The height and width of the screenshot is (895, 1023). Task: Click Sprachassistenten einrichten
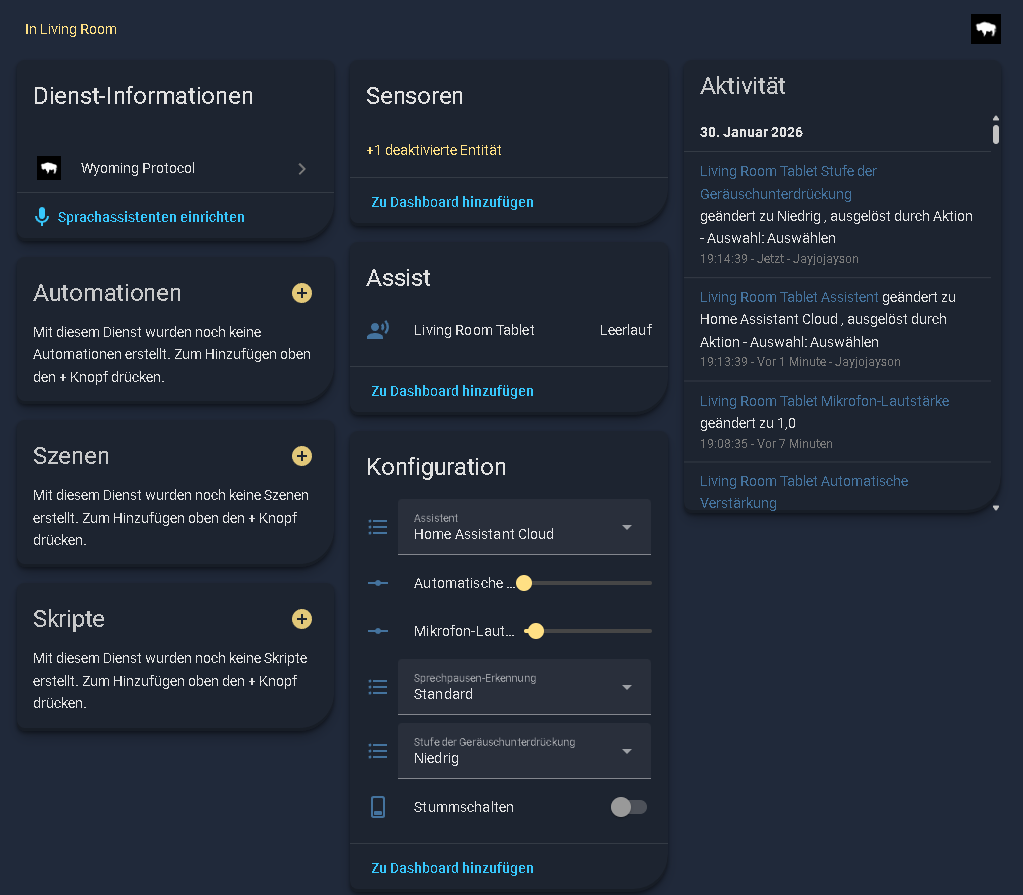151,217
